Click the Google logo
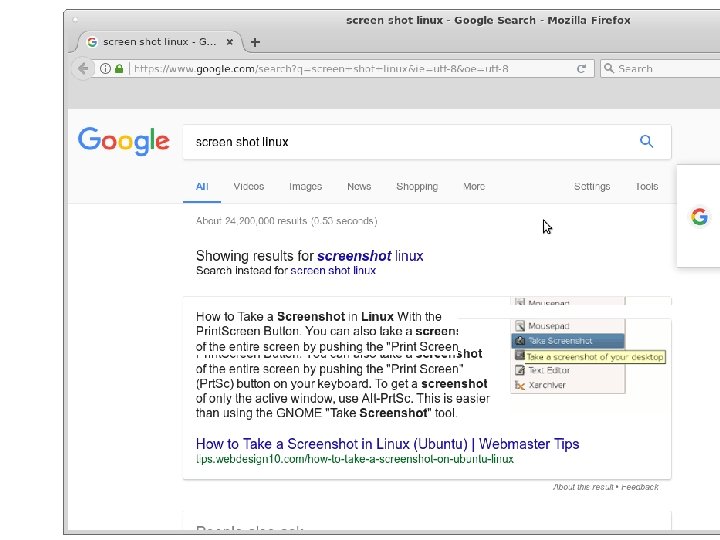This screenshot has width=720, height=540. [124, 141]
